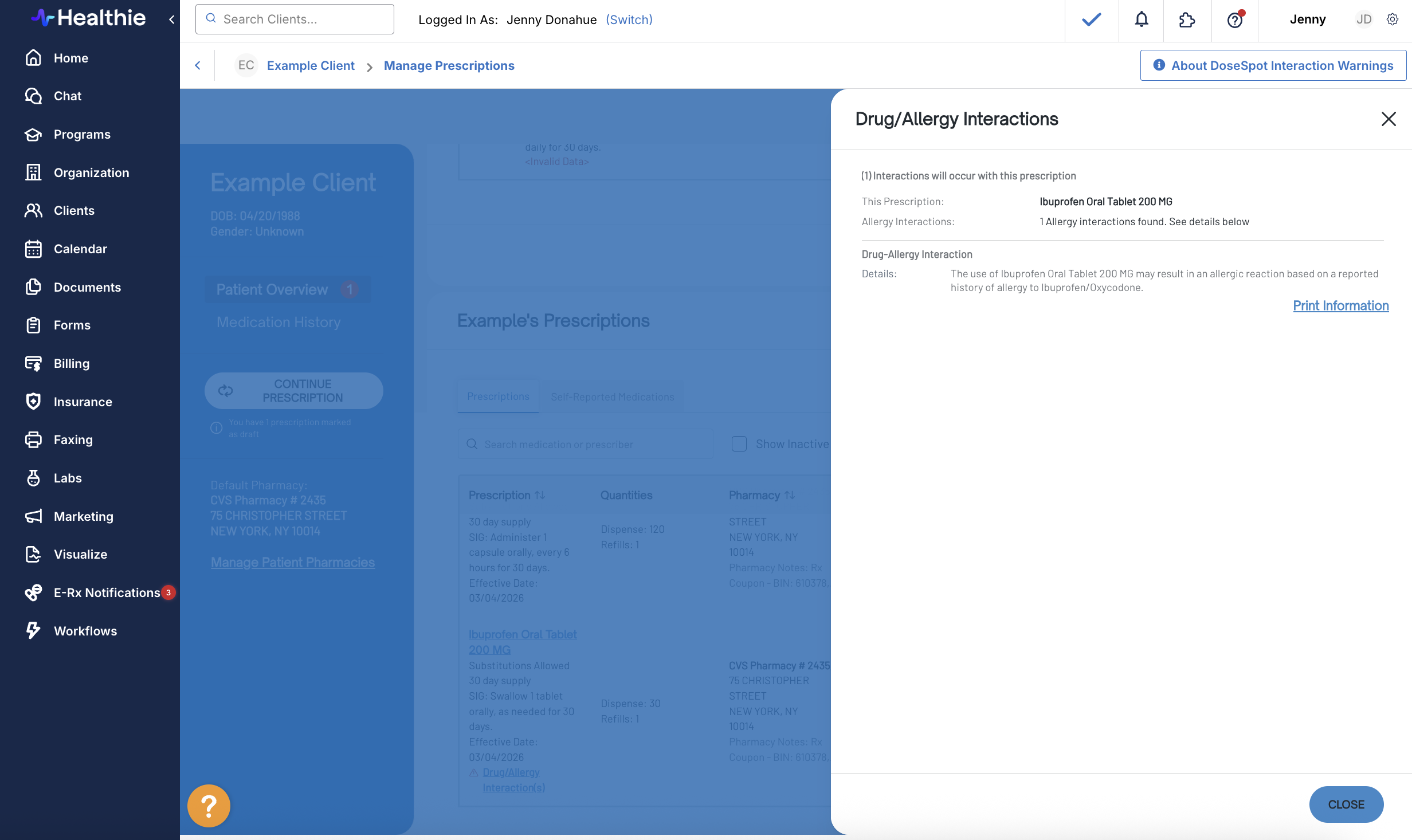The image size is (1412, 840).
Task: Click the puzzle piece integrations icon
Action: tap(1187, 19)
